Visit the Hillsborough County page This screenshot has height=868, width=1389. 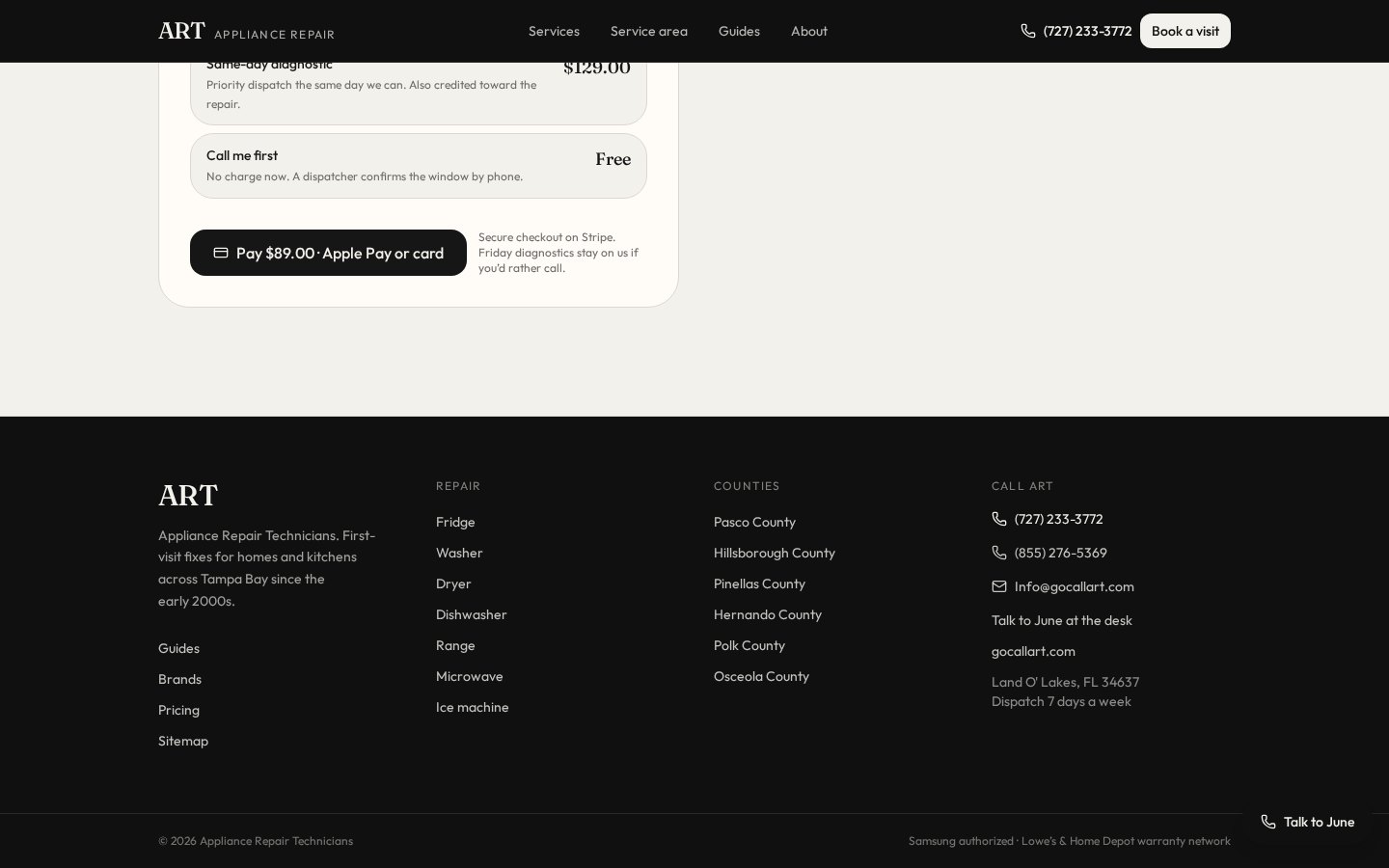click(x=775, y=553)
